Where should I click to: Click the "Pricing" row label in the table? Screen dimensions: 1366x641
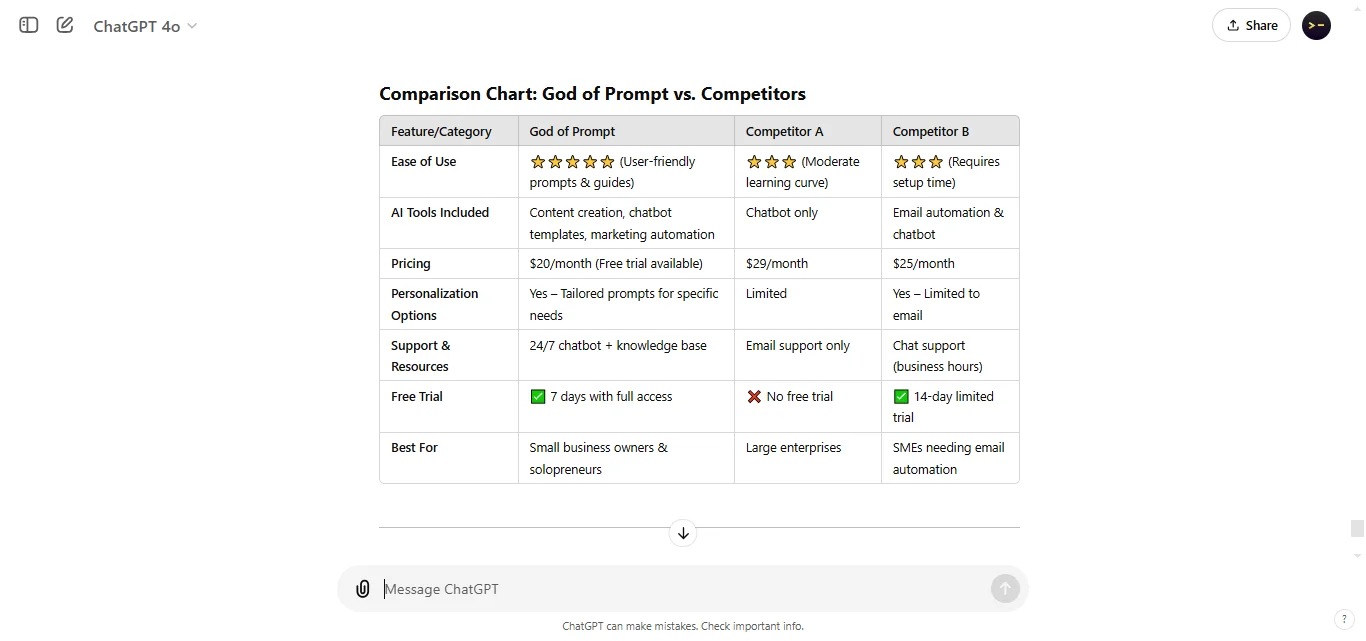click(x=410, y=263)
